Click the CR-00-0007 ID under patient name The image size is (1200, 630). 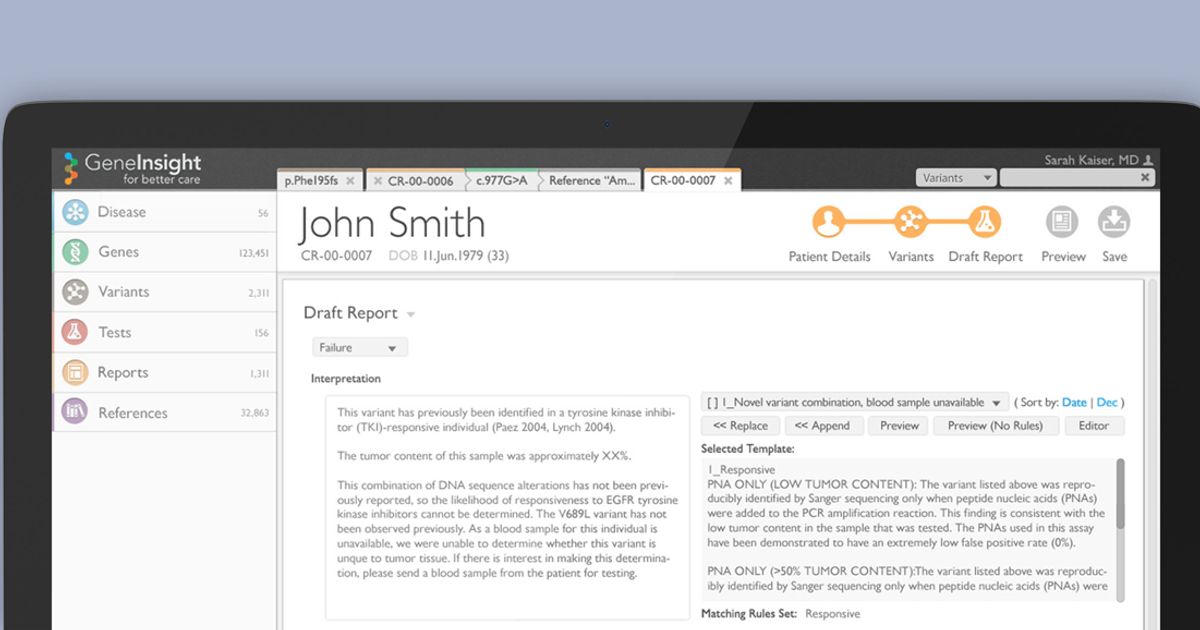[336, 256]
